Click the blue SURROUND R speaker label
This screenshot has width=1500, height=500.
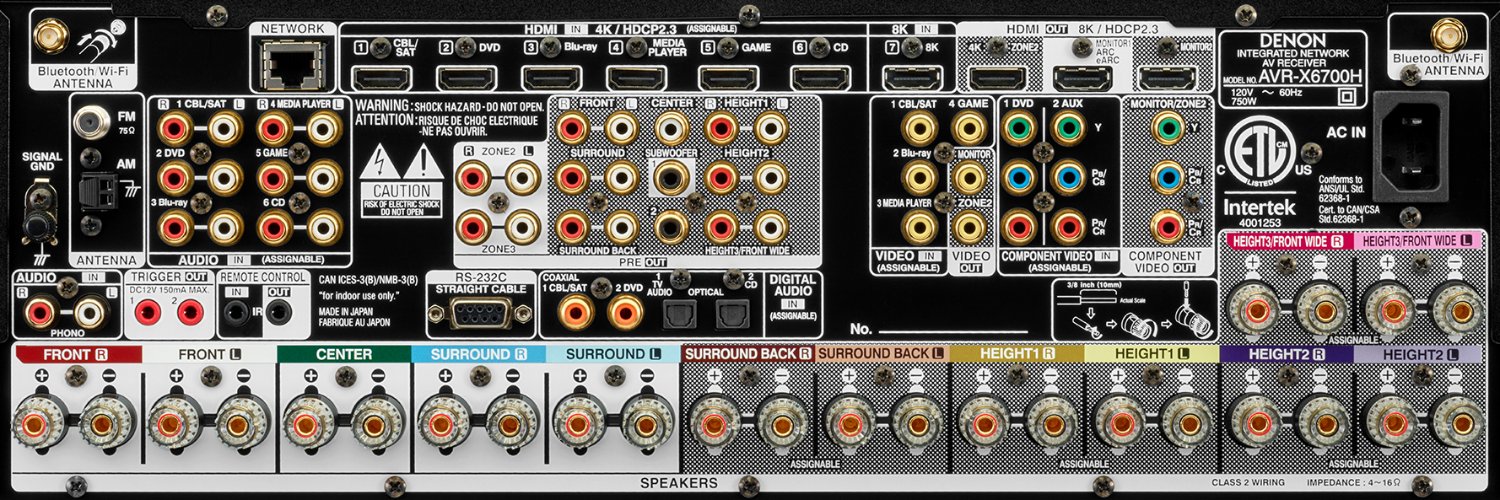[x=478, y=354]
